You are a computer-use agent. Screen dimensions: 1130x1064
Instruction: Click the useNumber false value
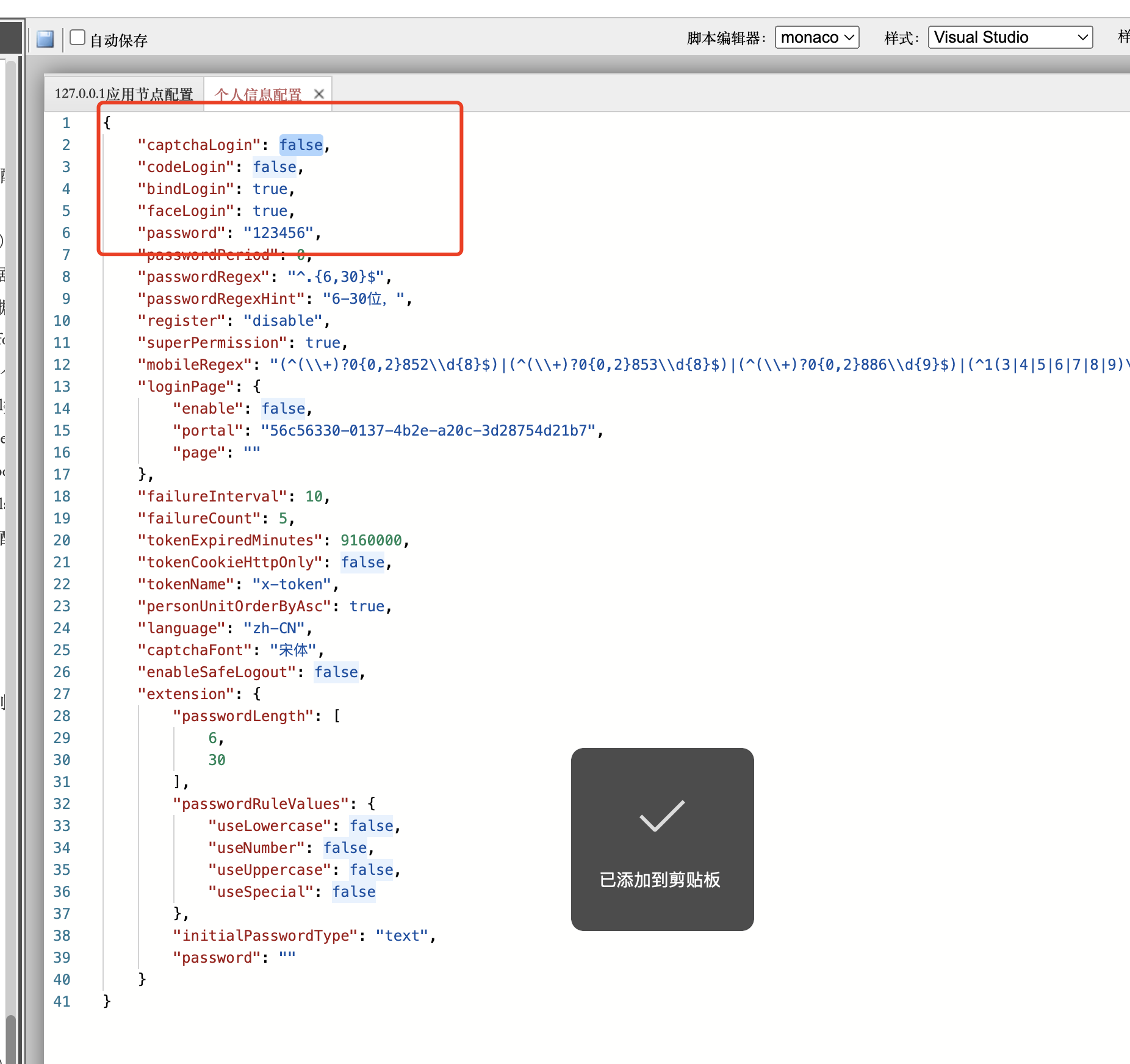pos(345,848)
